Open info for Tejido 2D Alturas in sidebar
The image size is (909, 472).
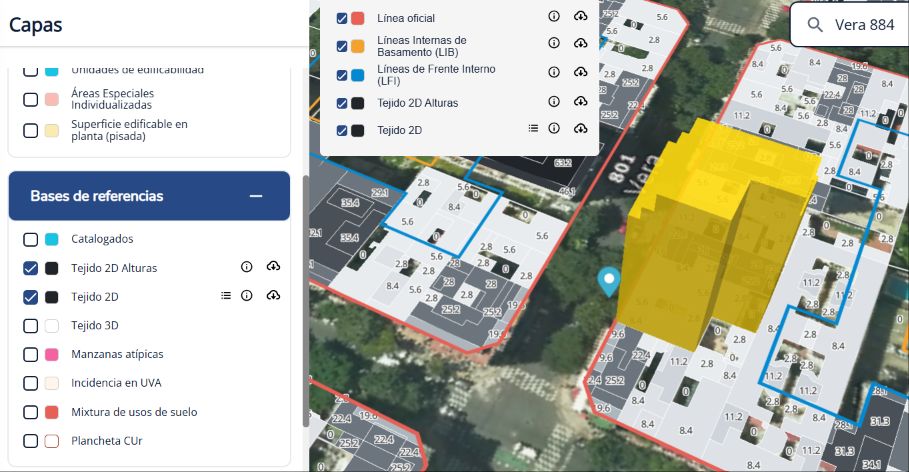[x=246, y=267]
